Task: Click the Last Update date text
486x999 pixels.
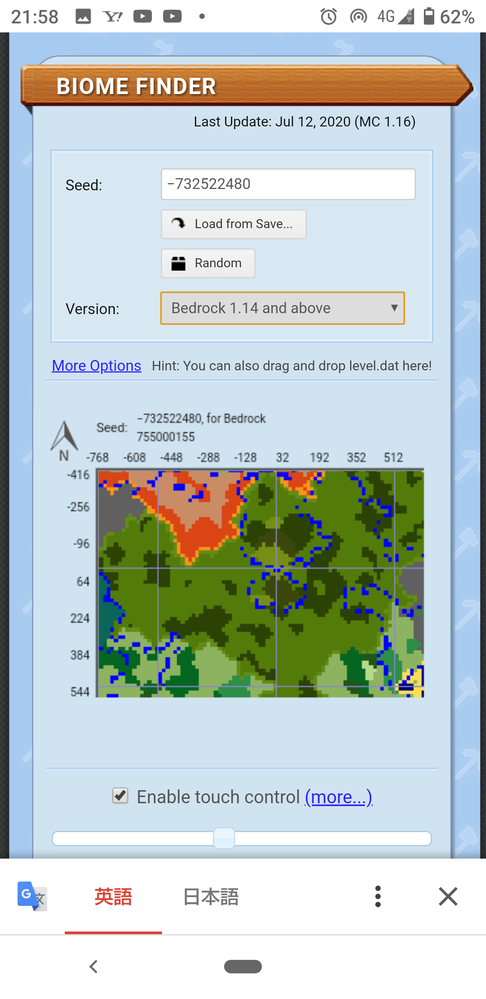Action: pyautogui.click(x=304, y=122)
